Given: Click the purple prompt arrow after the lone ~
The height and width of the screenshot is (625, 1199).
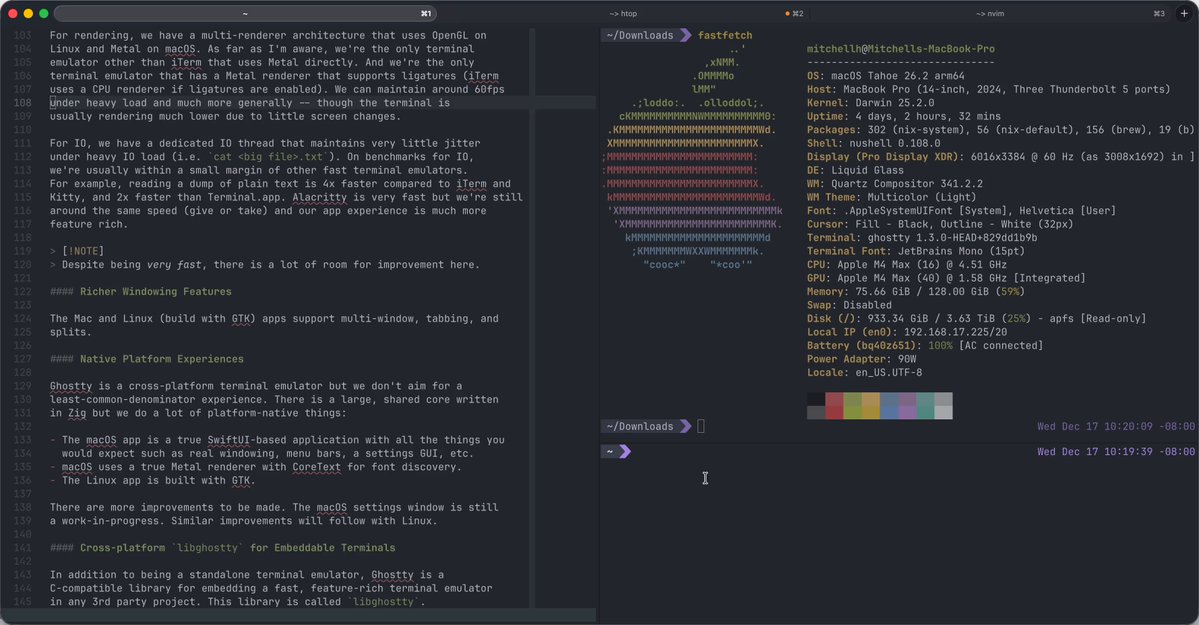Looking at the screenshot, I should (x=625, y=451).
